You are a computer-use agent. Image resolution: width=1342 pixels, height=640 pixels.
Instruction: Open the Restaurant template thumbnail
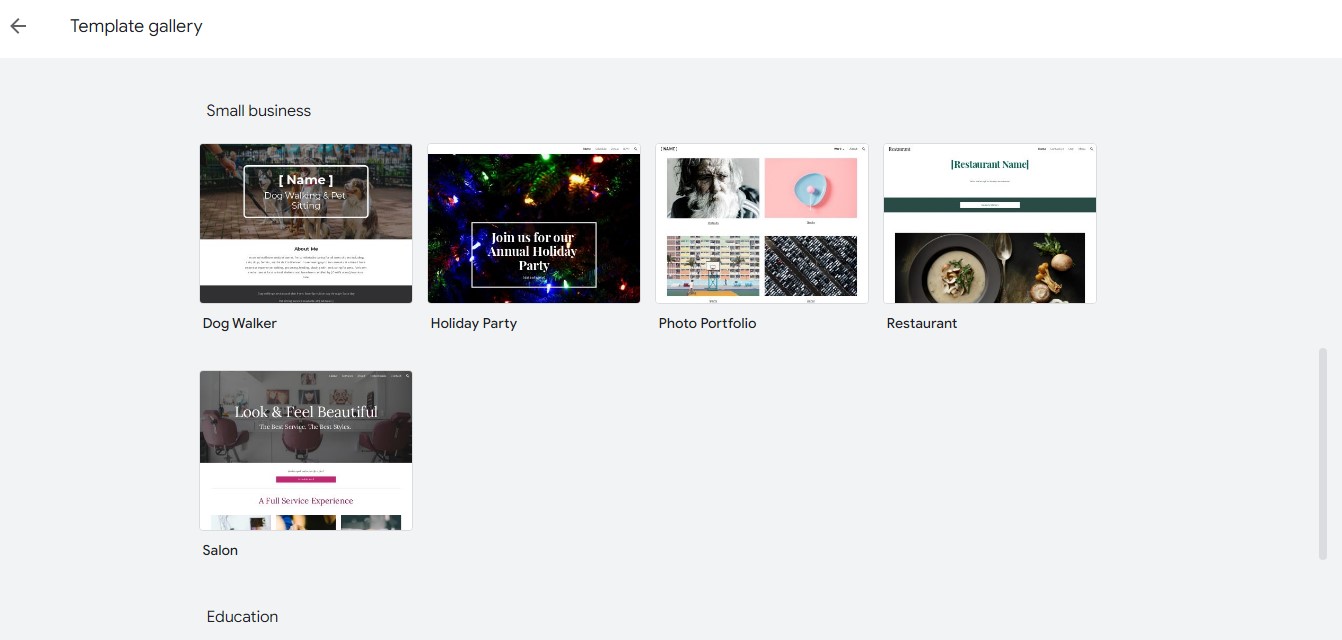click(x=990, y=223)
